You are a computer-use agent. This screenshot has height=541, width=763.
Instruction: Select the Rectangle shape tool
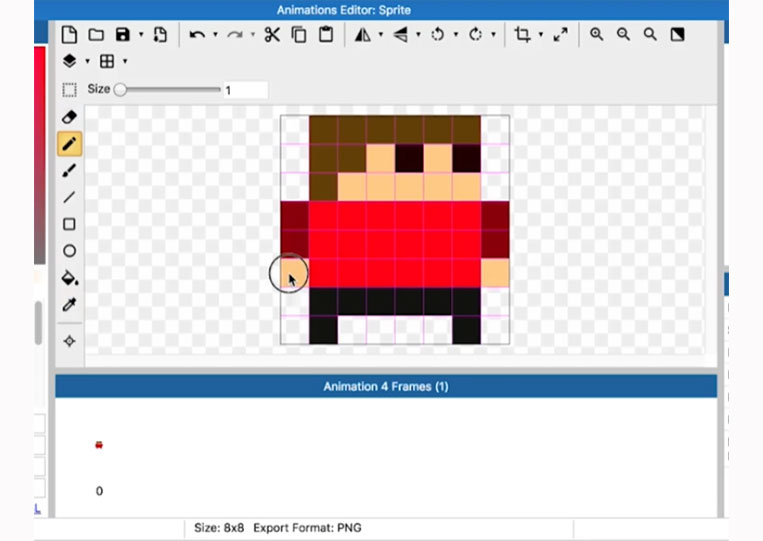pyautogui.click(x=69, y=224)
